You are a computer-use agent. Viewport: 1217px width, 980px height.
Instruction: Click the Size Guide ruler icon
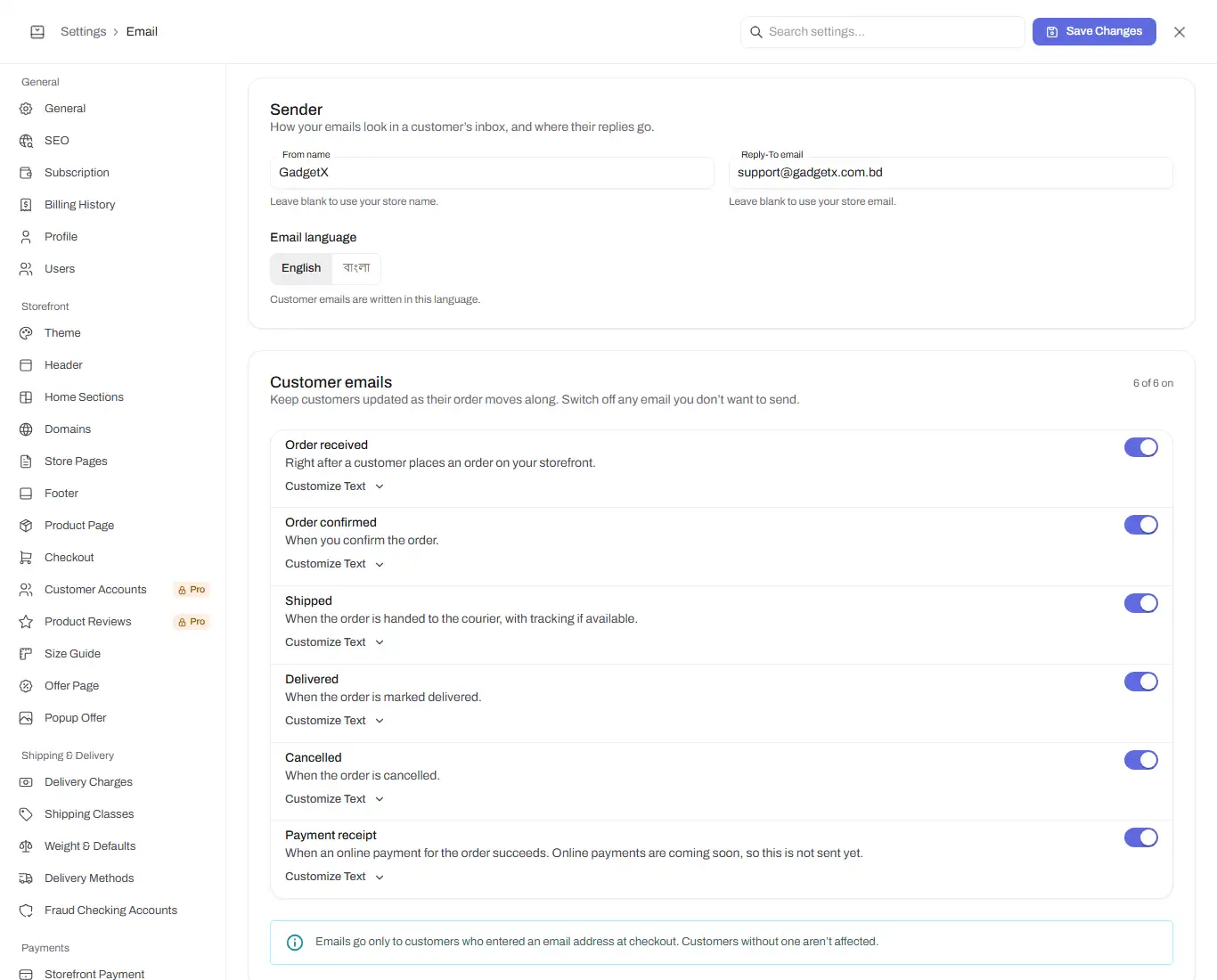(x=26, y=654)
